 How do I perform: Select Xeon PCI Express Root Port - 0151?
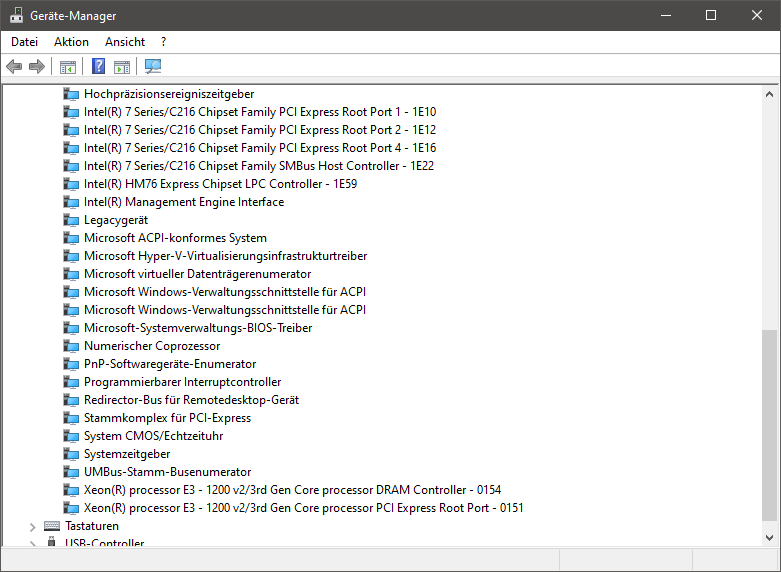[303, 508]
